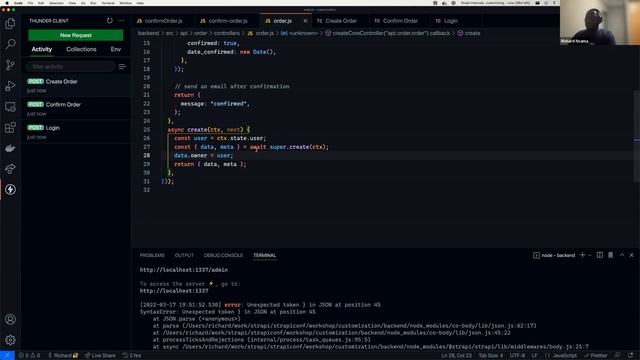Kill terminal with the trash icon
Image resolution: width=640 pixels, height=360 pixels.
[x=611, y=255]
